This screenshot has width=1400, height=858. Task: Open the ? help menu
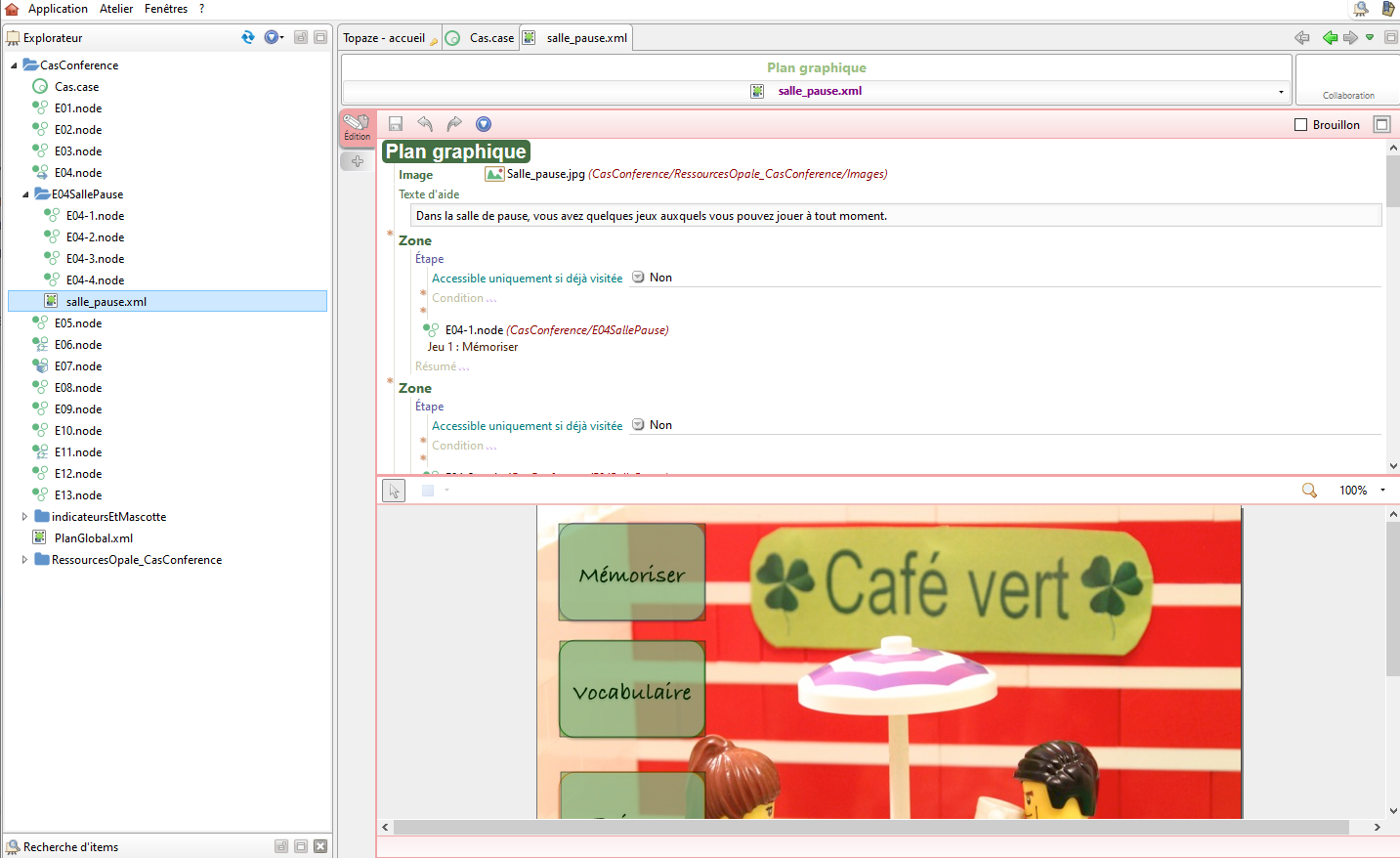click(201, 9)
